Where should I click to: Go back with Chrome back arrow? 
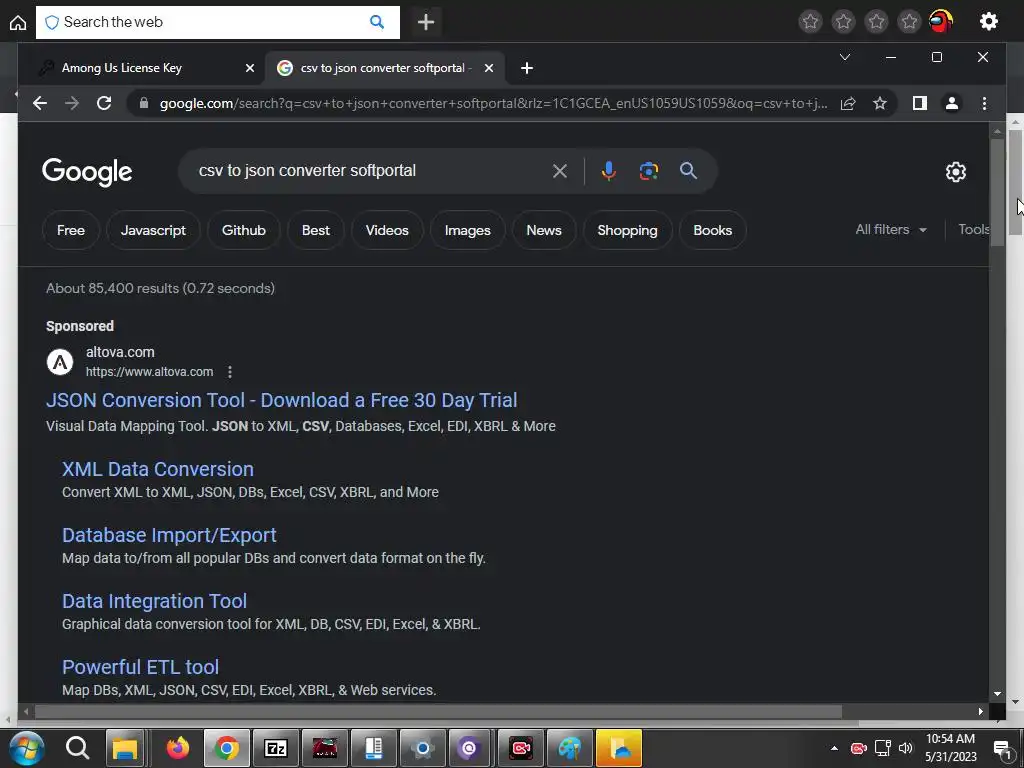40,103
